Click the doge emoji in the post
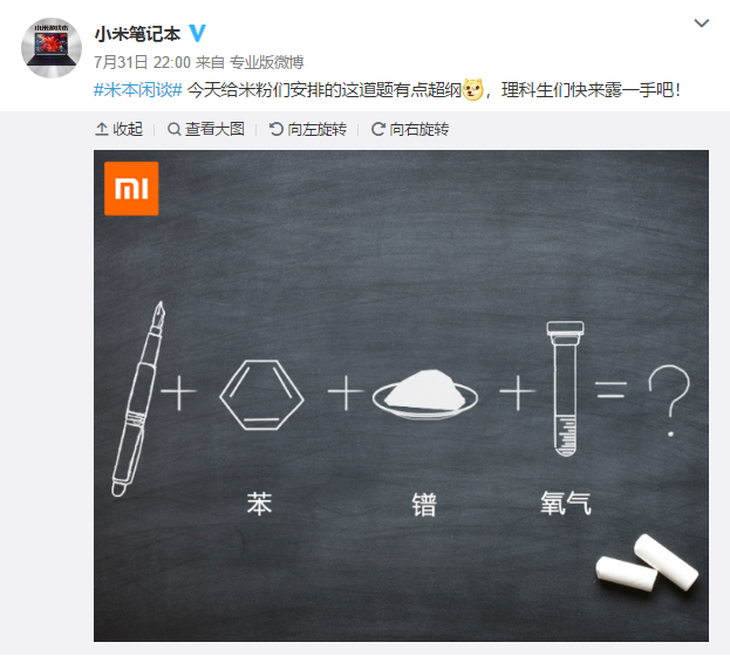Image resolution: width=730 pixels, height=656 pixels. [473, 89]
